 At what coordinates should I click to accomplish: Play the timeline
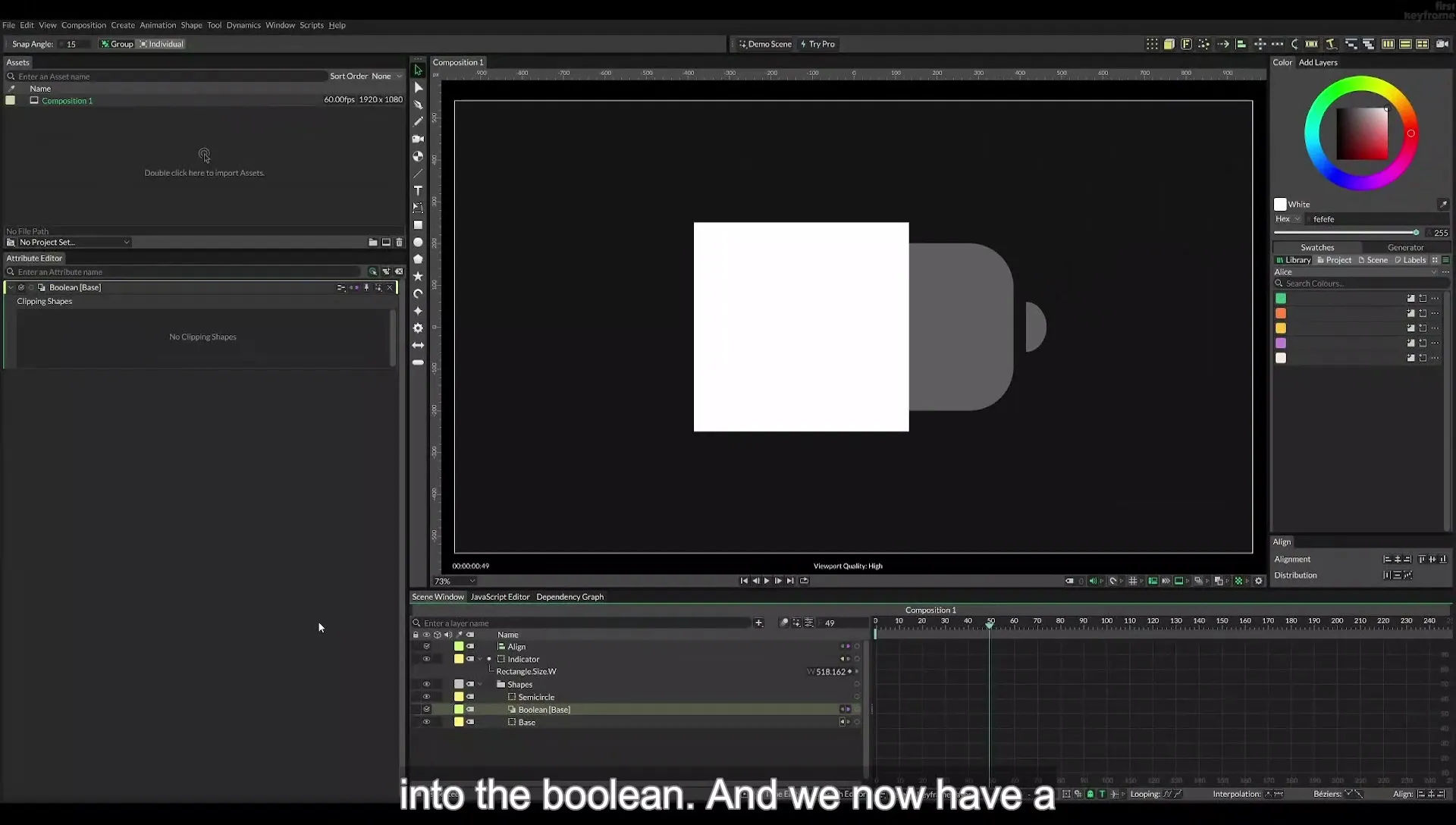click(x=767, y=582)
